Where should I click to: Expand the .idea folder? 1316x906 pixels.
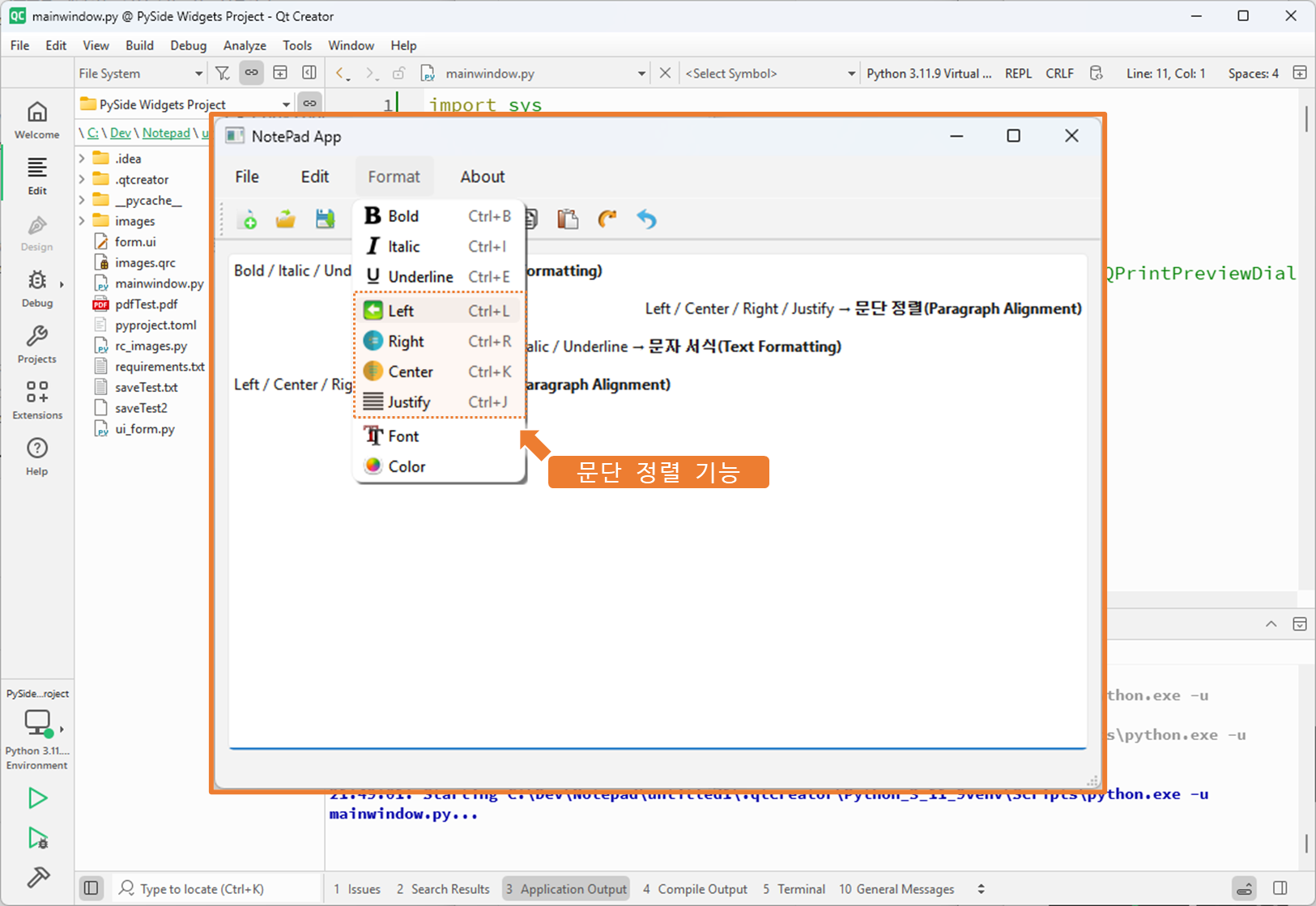click(x=82, y=158)
